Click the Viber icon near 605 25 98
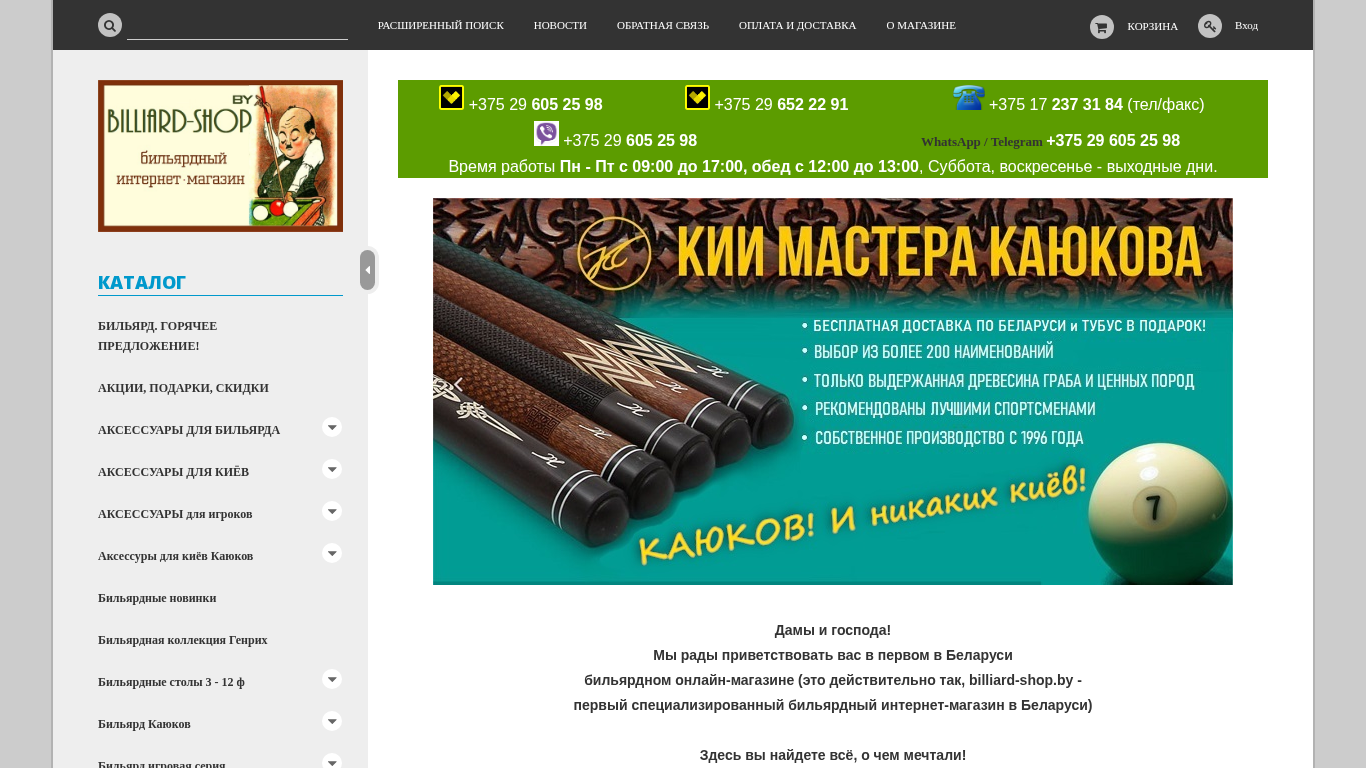 click(x=546, y=134)
